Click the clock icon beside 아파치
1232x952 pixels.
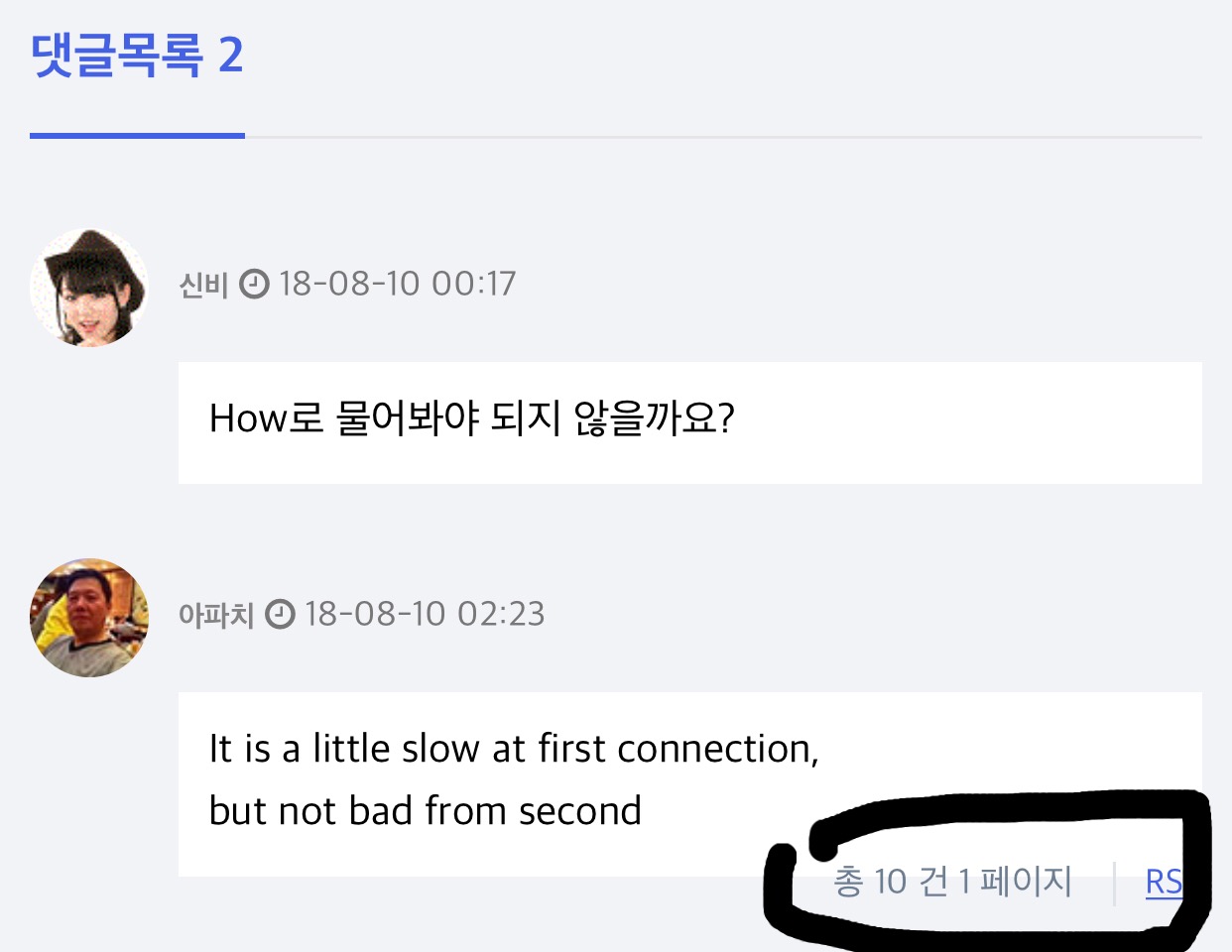281,615
